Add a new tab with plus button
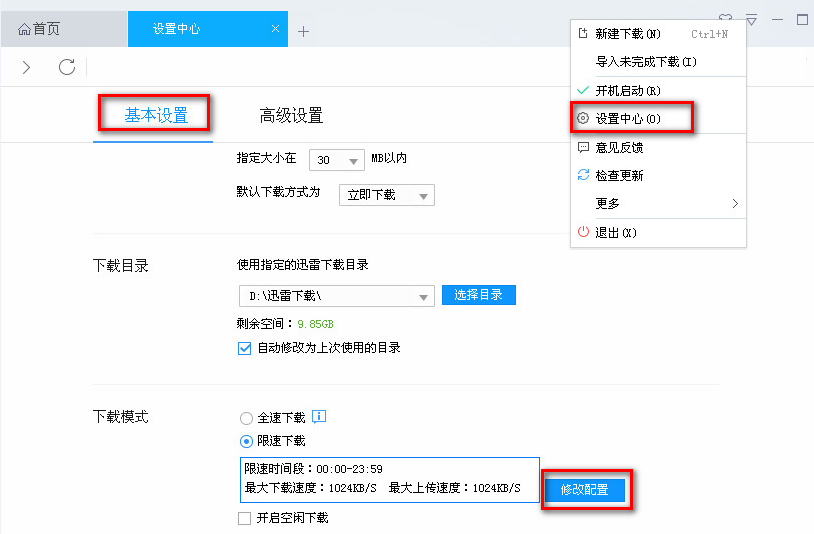This screenshot has width=814, height=534. pos(303,32)
